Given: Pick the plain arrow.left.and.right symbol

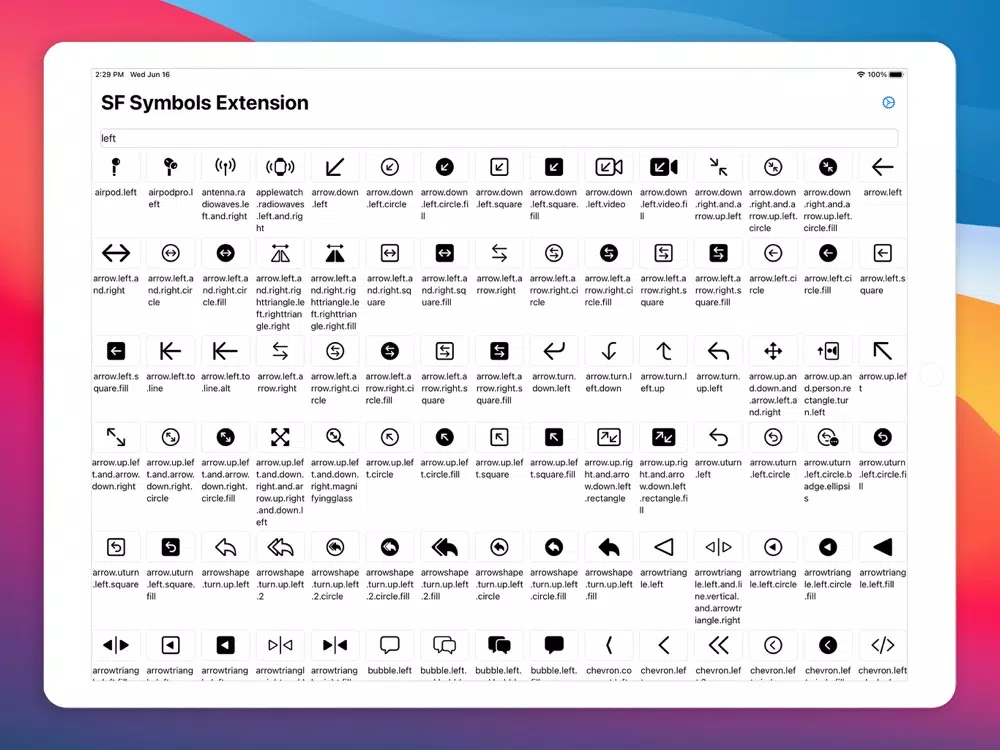Looking at the screenshot, I should 115,253.
